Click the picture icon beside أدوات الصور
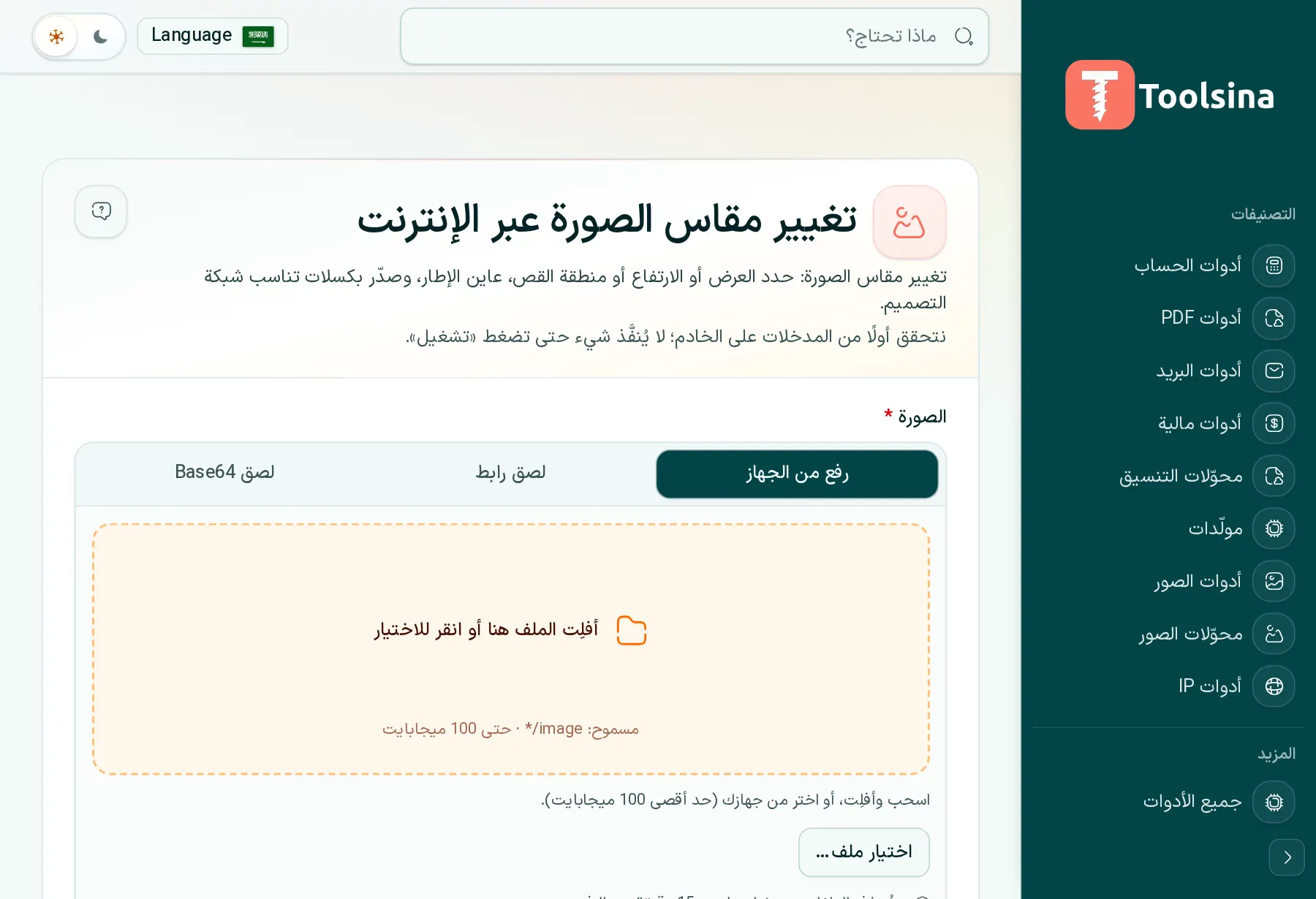1316x899 pixels. pos(1274,581)
